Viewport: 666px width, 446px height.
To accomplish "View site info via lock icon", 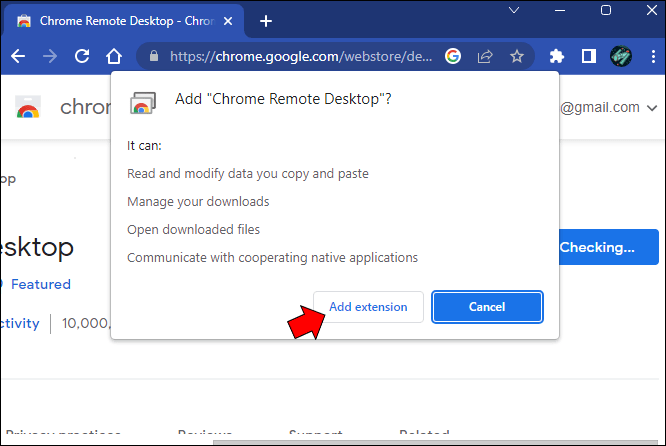I will (x=154, y=56).
